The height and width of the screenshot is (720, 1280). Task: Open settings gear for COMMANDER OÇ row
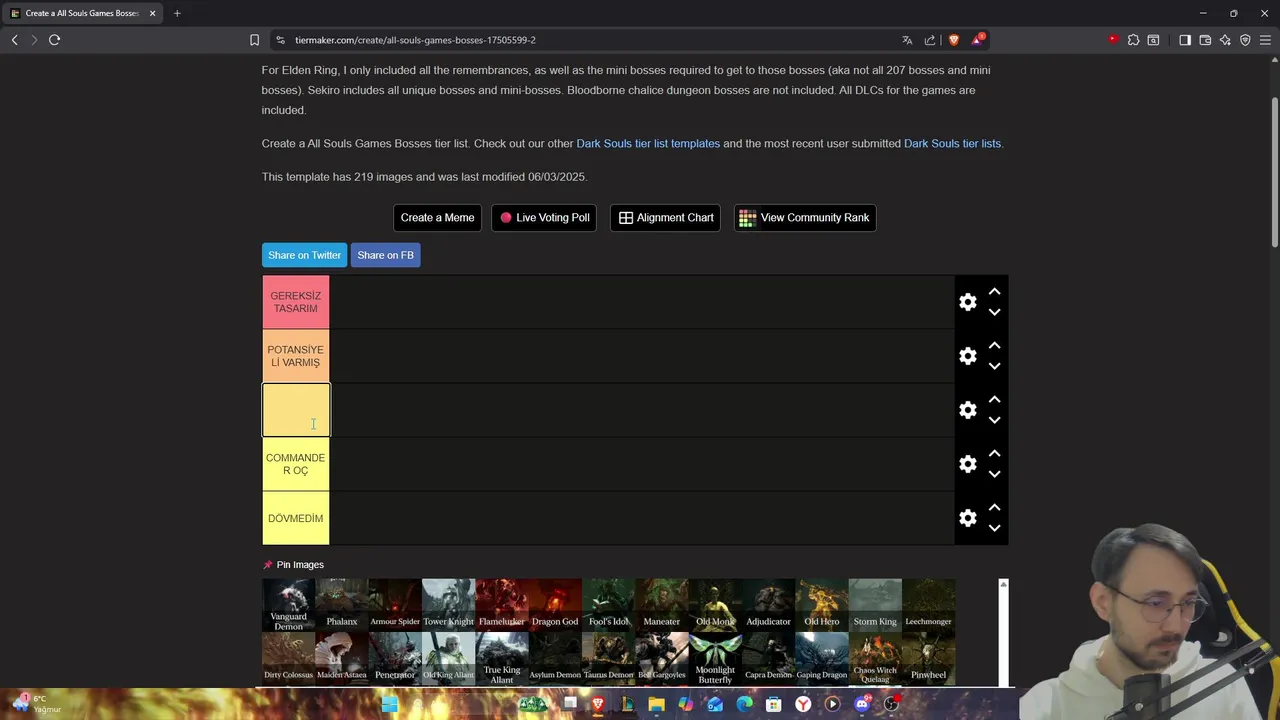[x=967, y=464]
